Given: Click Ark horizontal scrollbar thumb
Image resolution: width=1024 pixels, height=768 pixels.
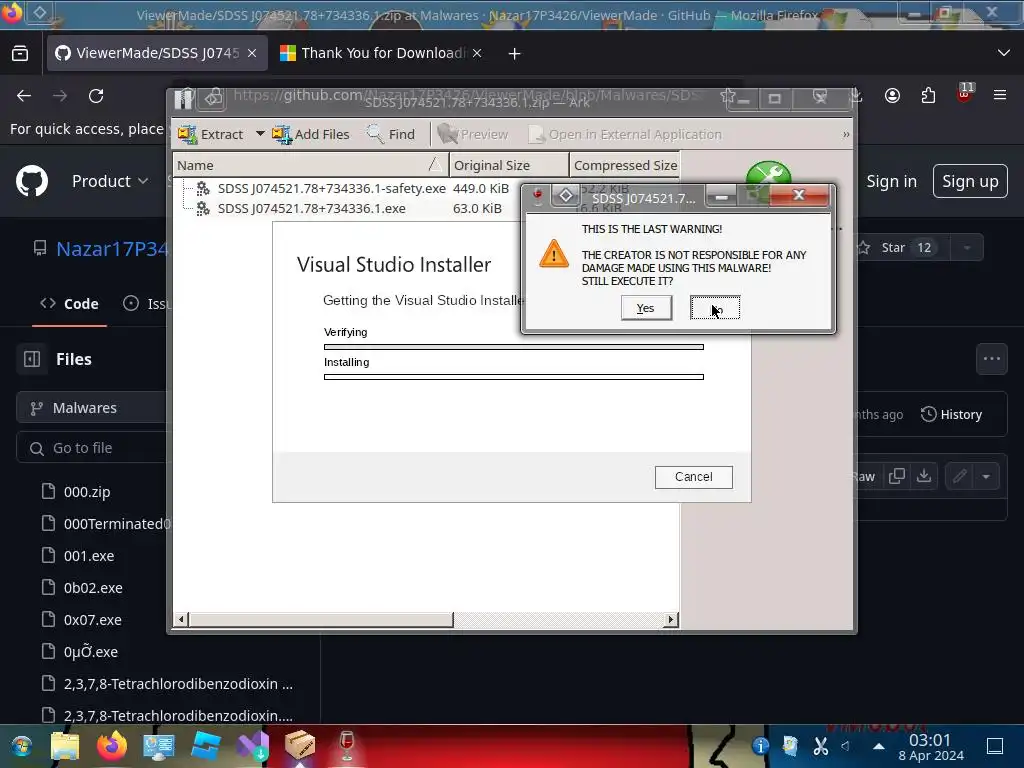Looking at the screenshot, I should (x=321, y=619).
